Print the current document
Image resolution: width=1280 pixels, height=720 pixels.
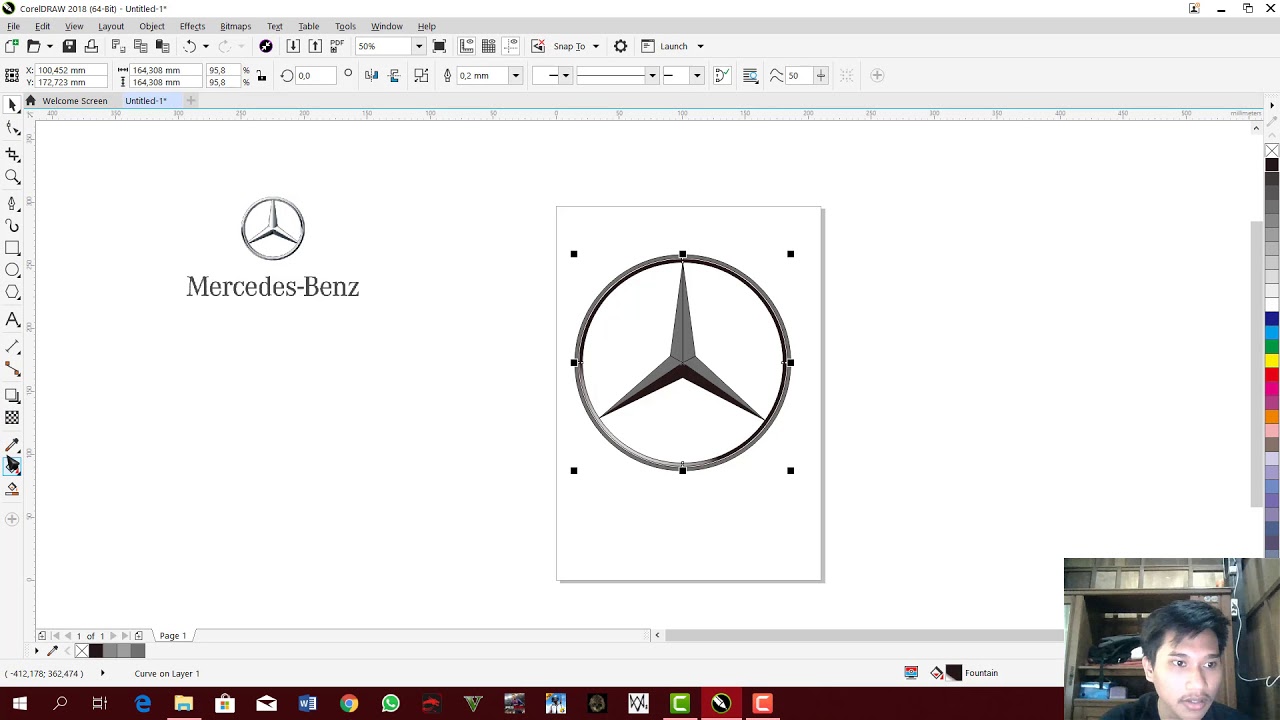click(x=91, y=46)
